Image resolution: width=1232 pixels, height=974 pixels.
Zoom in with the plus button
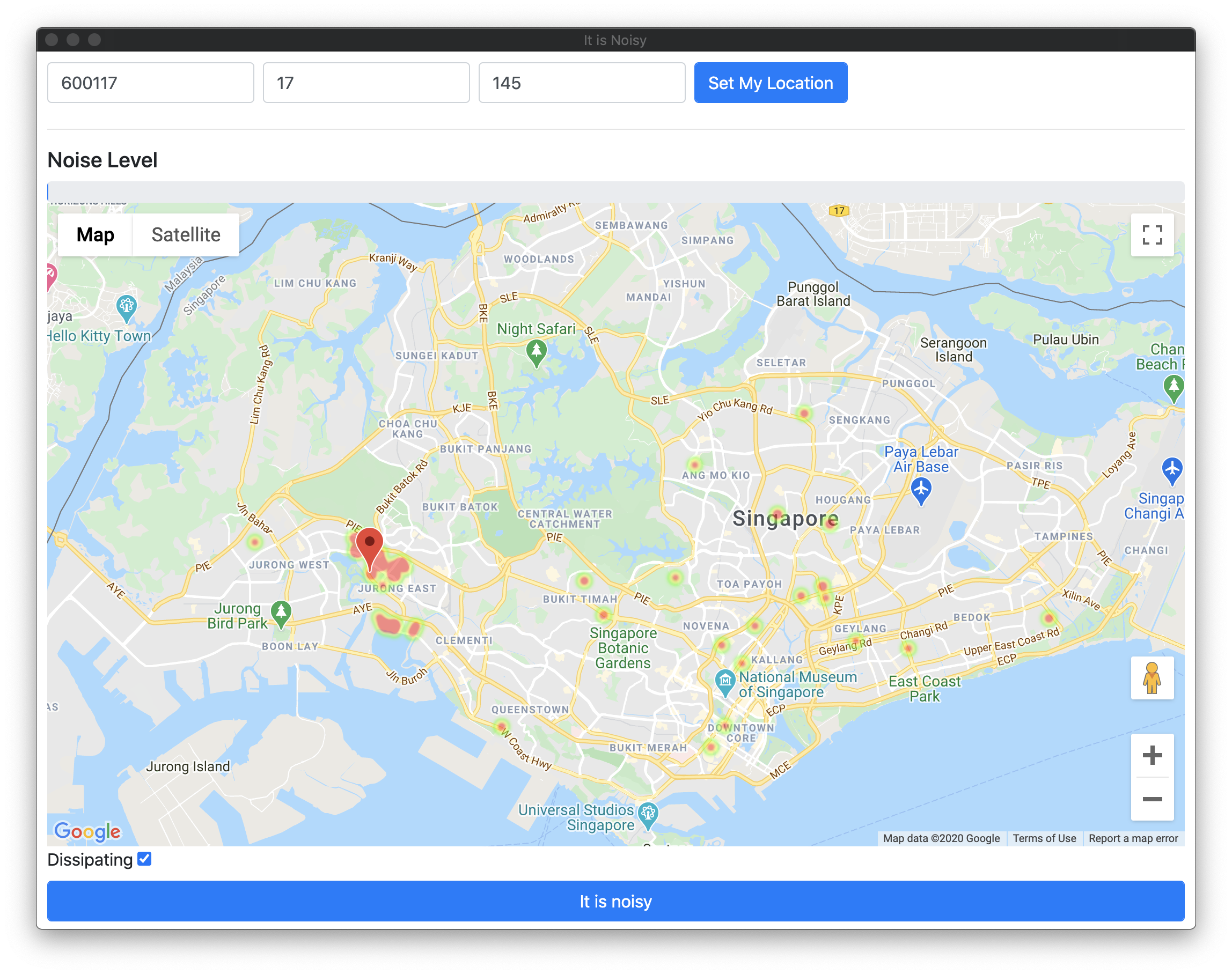[1152, 755]
